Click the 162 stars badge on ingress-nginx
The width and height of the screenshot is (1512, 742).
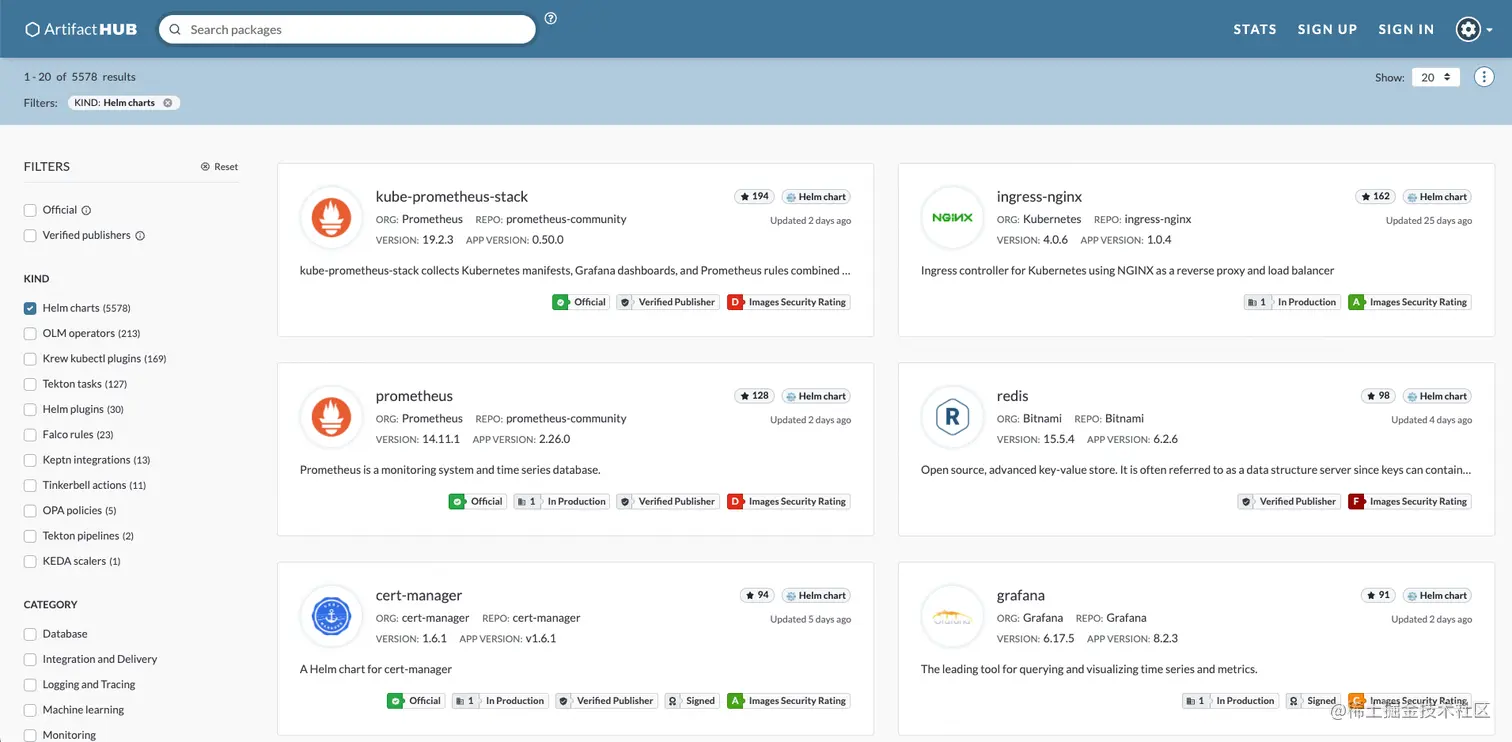1375,197
